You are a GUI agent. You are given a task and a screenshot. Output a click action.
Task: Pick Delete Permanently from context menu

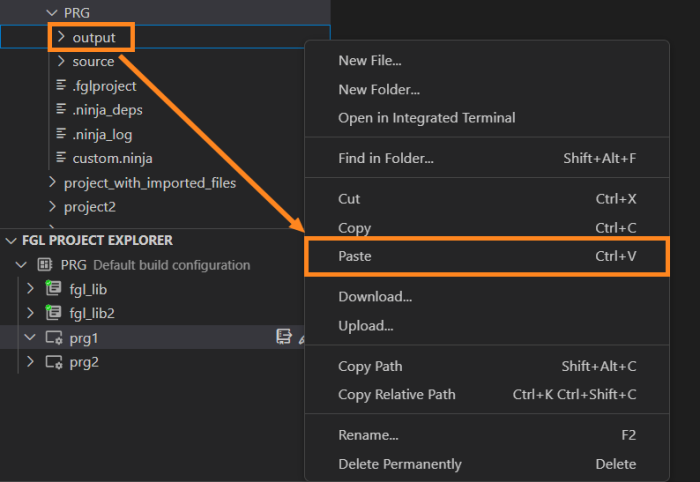399,464
